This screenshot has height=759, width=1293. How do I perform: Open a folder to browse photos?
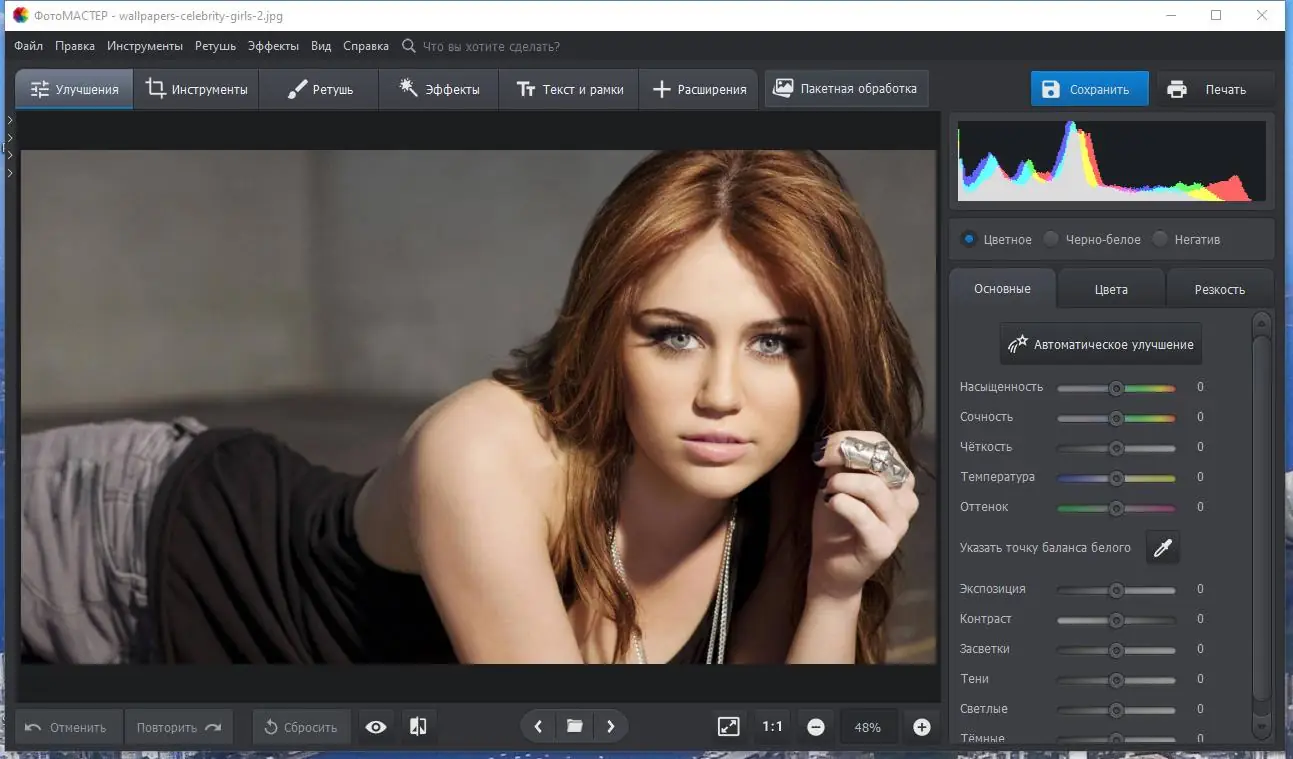574,726
